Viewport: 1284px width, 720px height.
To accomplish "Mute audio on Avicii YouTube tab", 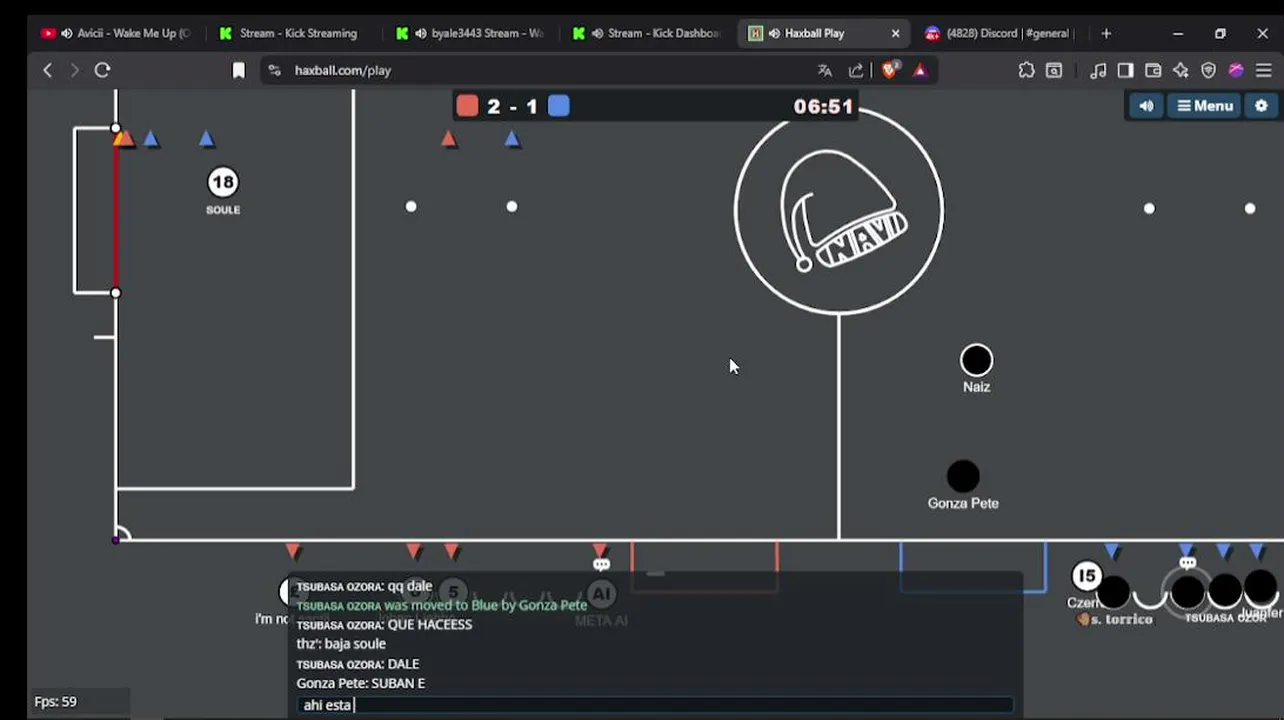I will click(67, 33).
